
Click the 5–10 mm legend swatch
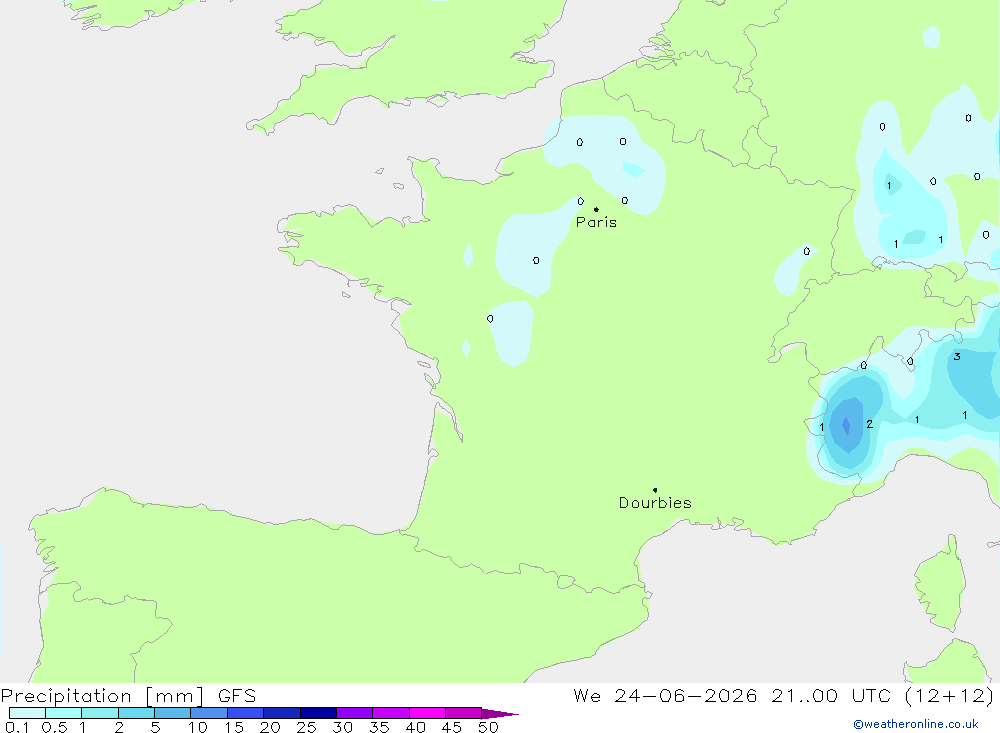point(172,713)
